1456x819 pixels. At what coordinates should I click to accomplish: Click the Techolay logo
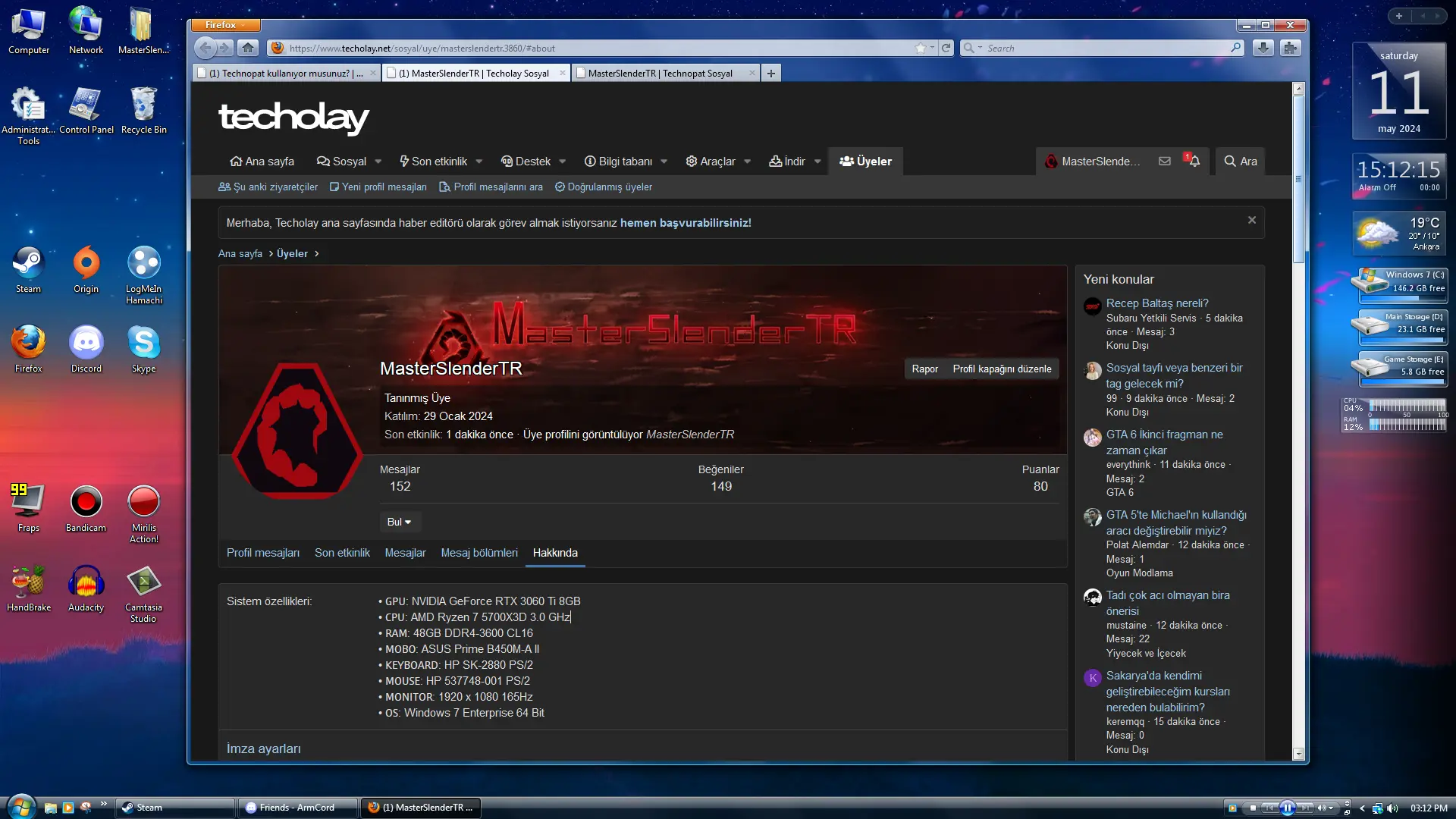pos(293,118)
